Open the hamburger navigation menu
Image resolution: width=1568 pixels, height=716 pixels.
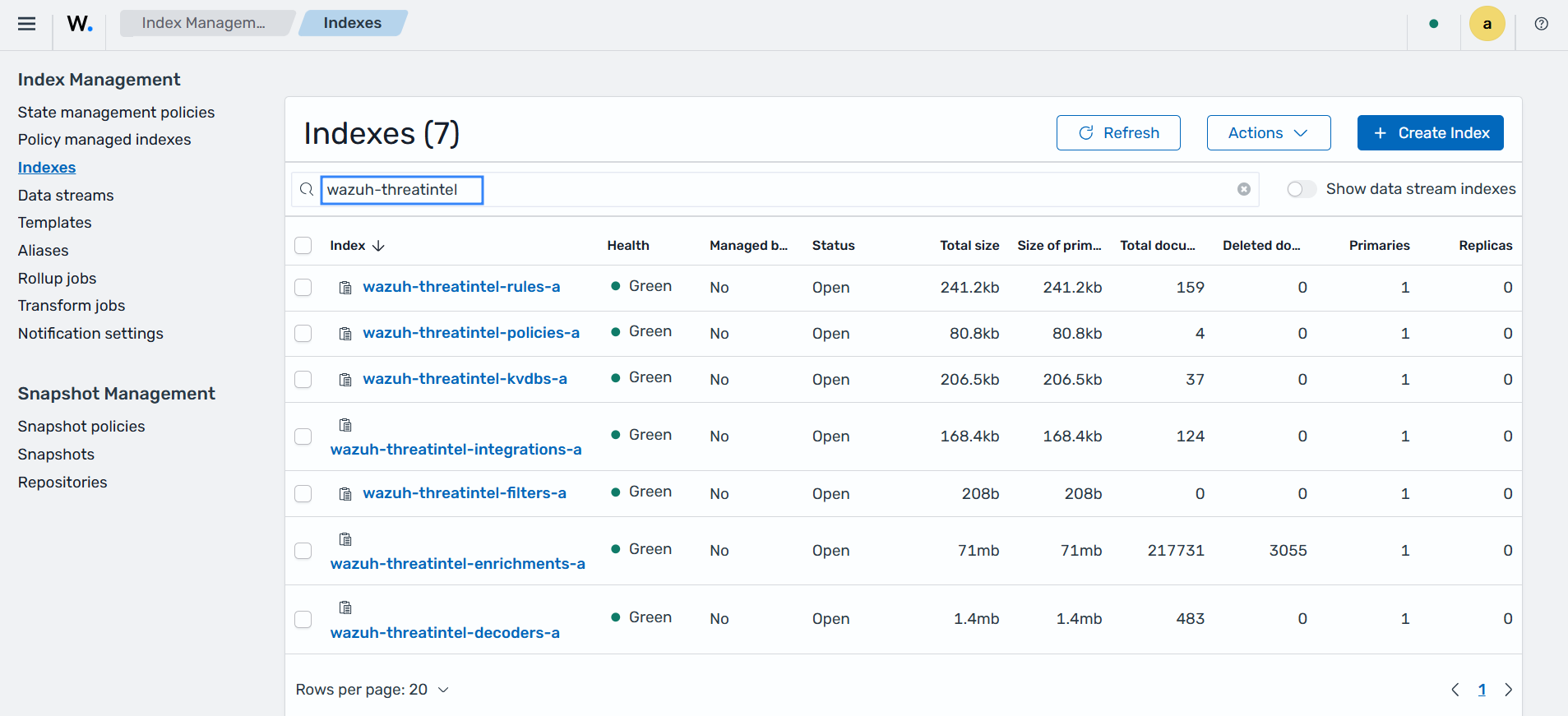coord(26,24)
